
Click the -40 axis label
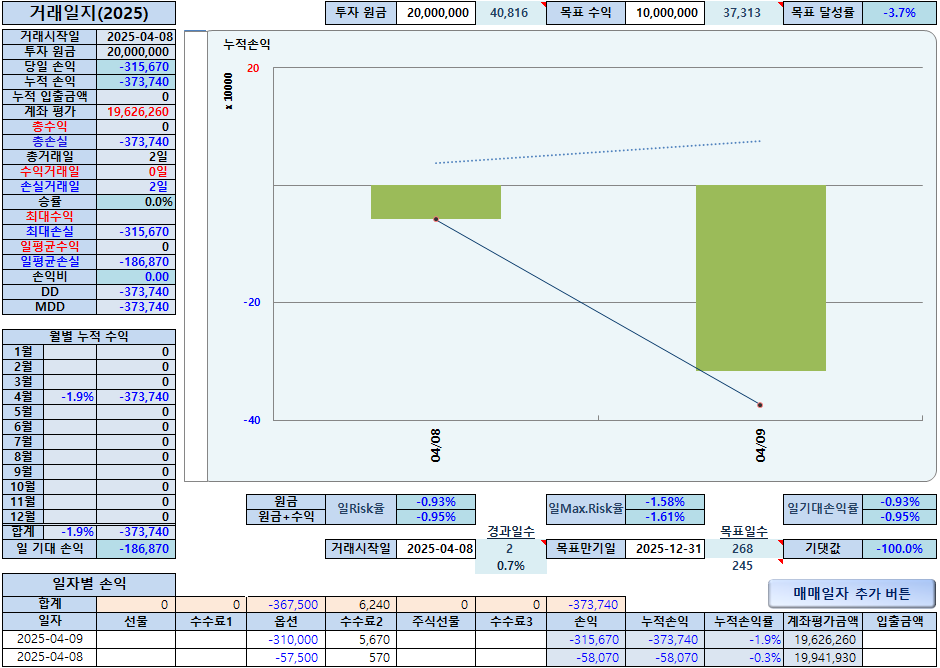pos(251,420)
